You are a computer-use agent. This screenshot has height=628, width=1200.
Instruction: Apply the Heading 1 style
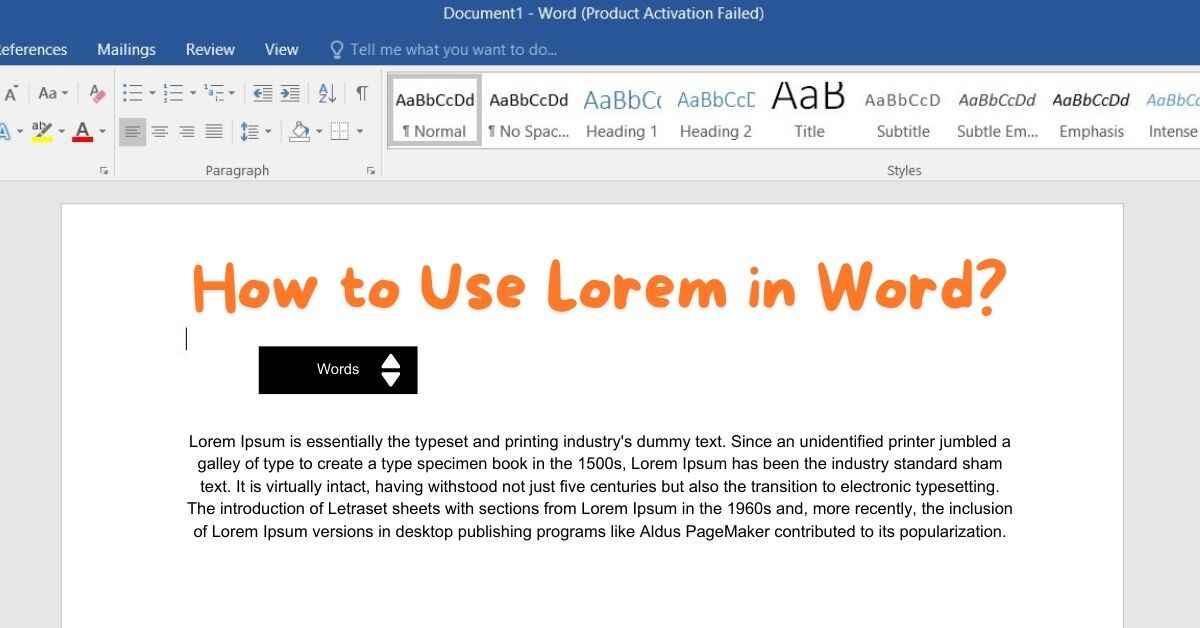tap(622, 111)
